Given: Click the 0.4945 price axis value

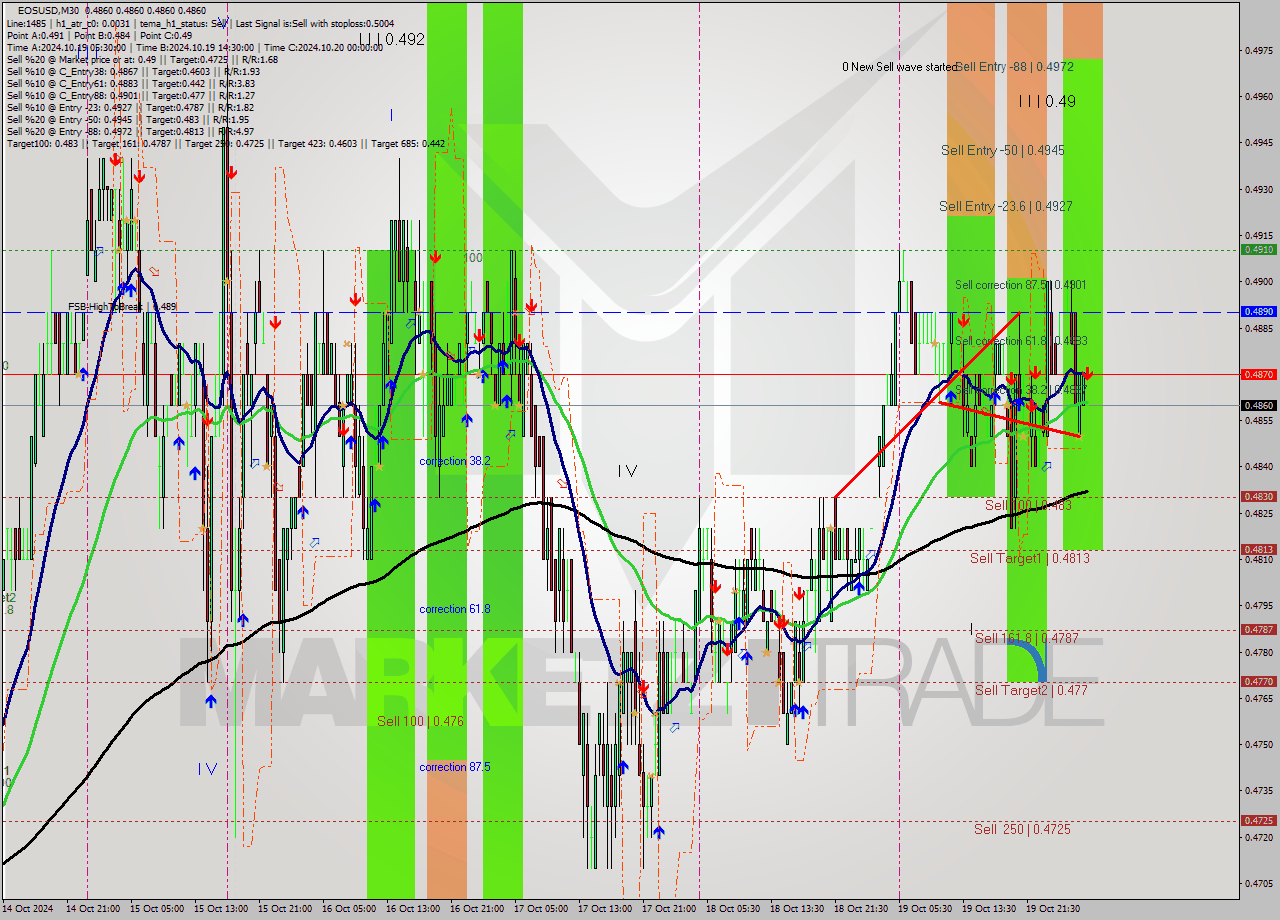Looking at the screenshot, I should pyautogui.click(x=1258, y=143).
